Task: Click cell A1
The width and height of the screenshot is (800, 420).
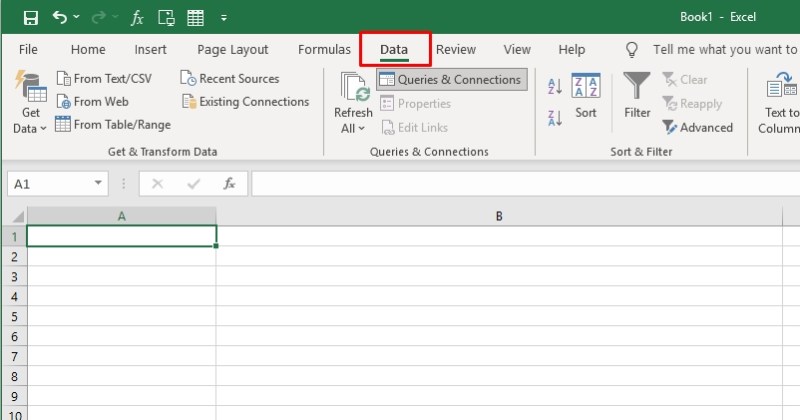Action: click(x=121, y=236)
